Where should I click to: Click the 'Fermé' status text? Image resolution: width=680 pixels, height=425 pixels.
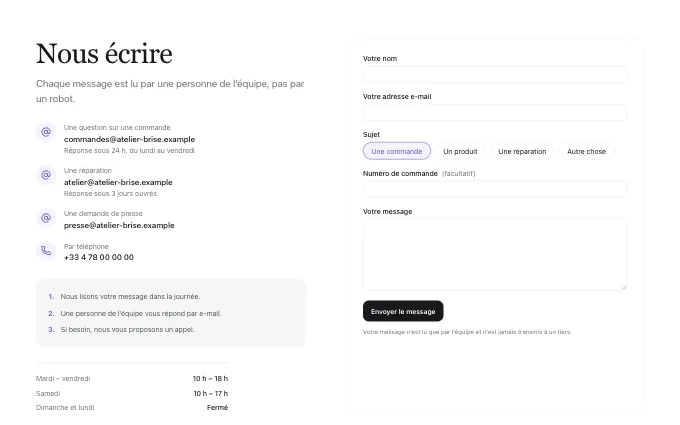pyautogui.click(x=217, y=407)
